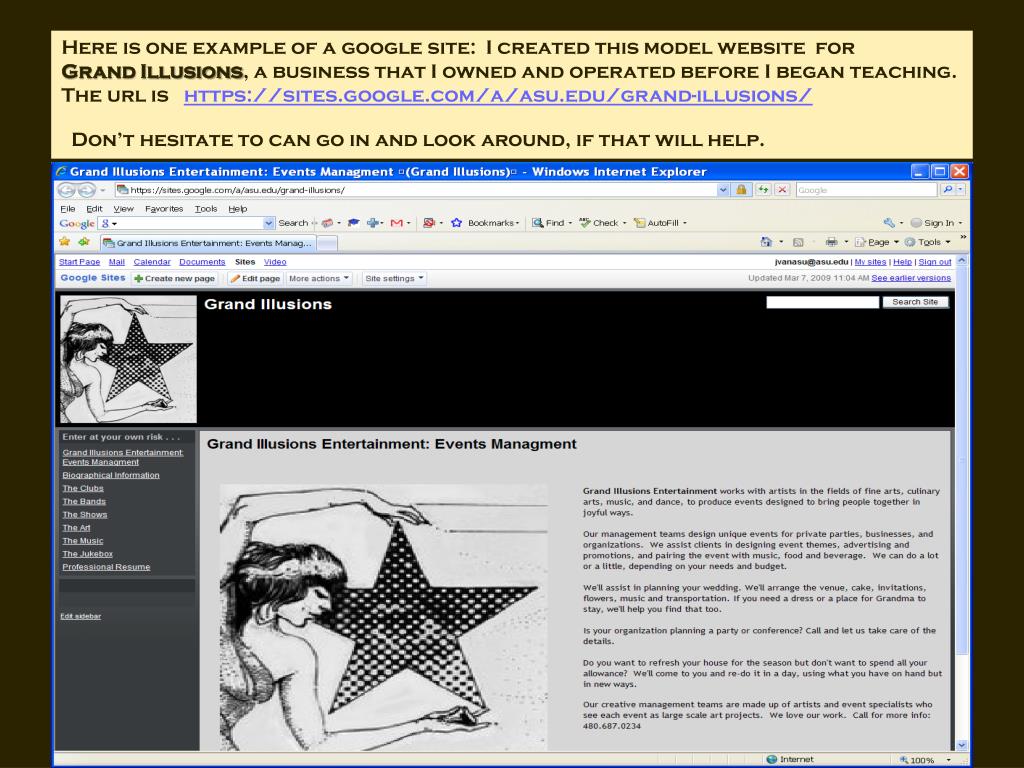Click the page vertical scrollbar down arrow

point(961,745)
